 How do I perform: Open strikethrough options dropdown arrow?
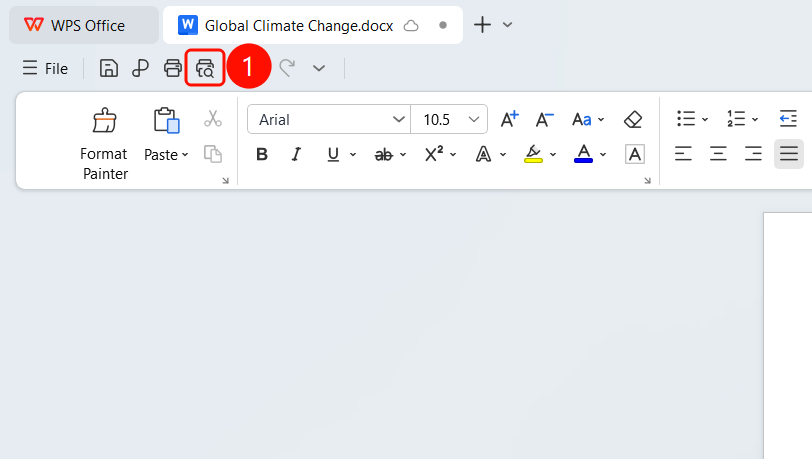coord(403,154)
